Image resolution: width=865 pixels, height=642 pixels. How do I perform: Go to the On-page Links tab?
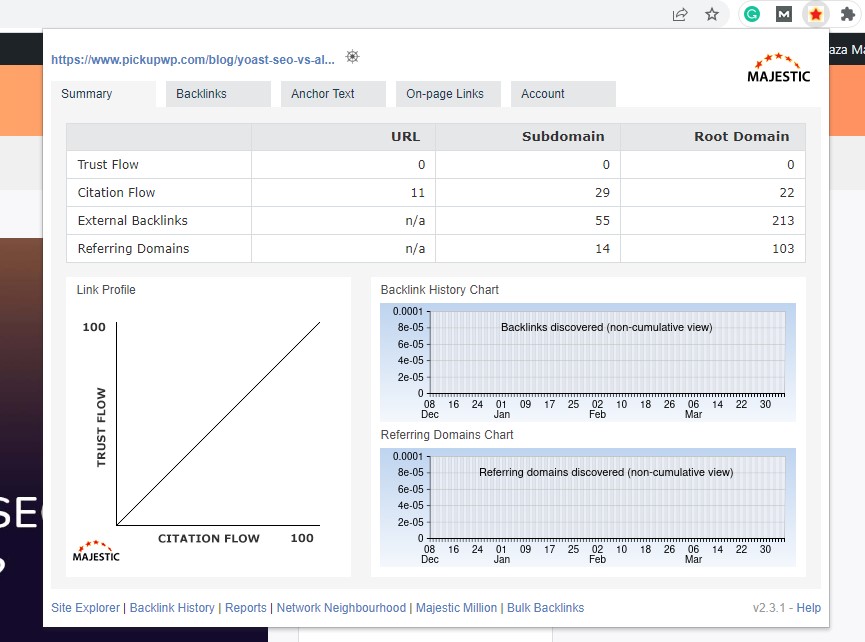point(448,94)
